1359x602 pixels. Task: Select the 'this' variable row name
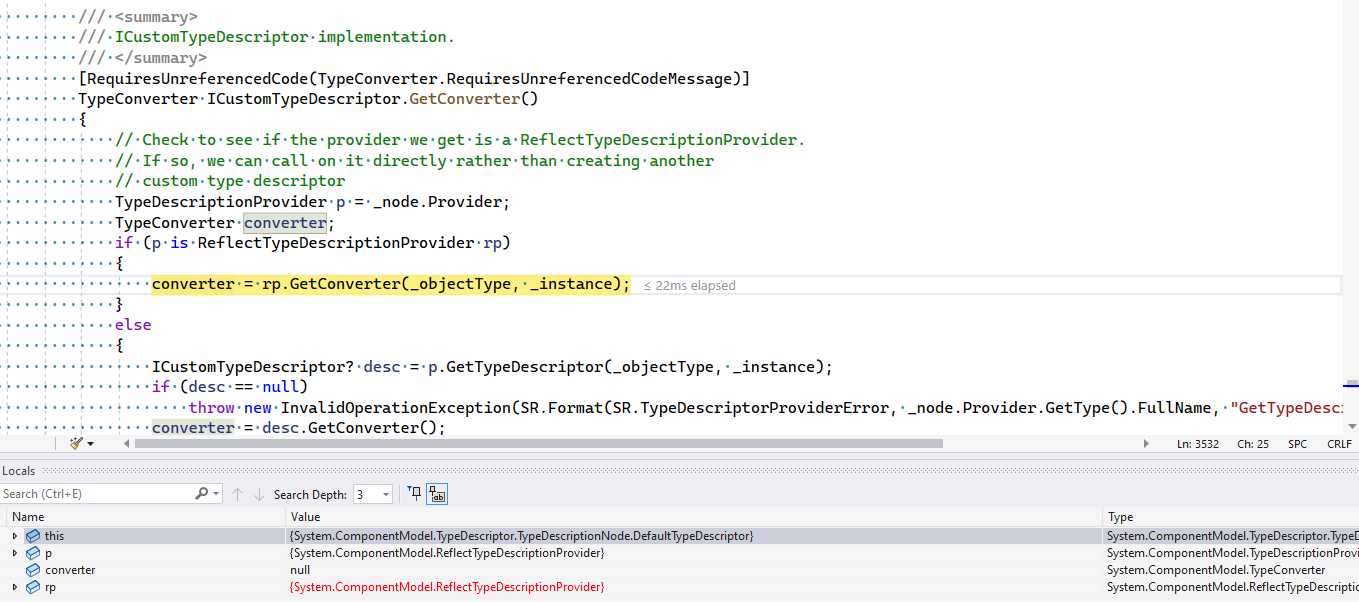click(x=54, y=536)
